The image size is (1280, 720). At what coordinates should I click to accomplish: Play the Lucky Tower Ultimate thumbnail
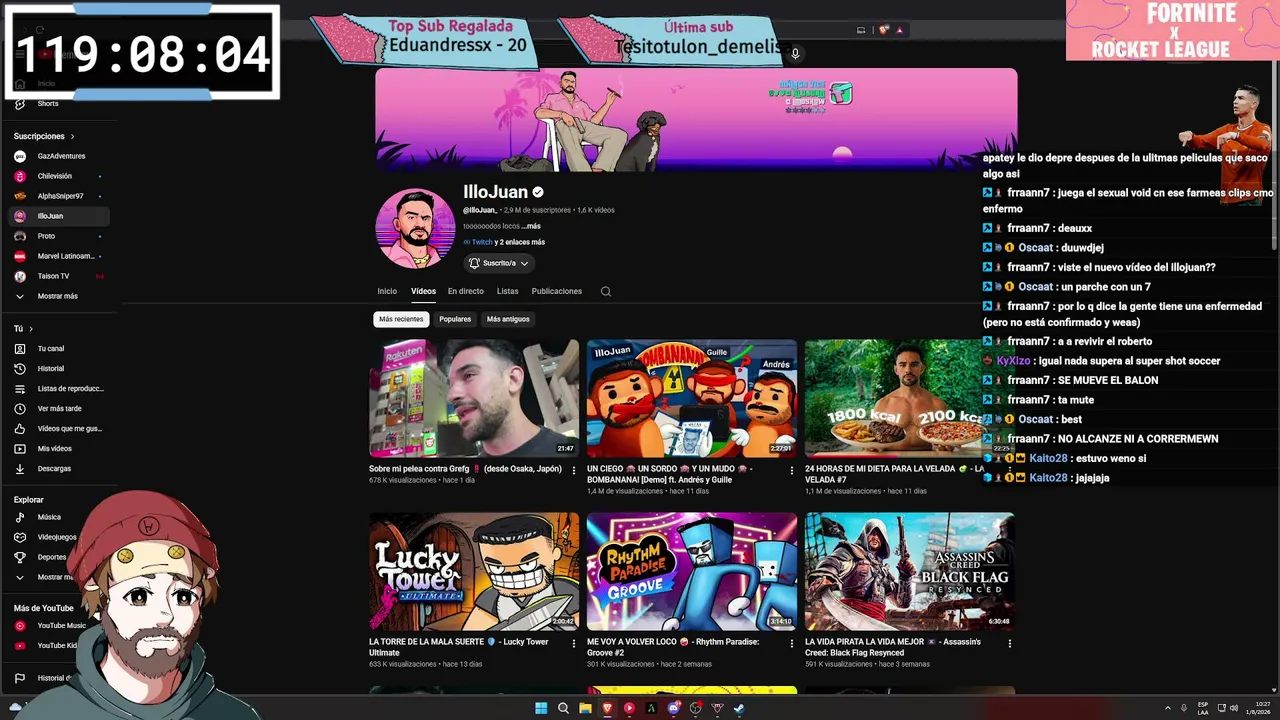click(x=474, y=571)
